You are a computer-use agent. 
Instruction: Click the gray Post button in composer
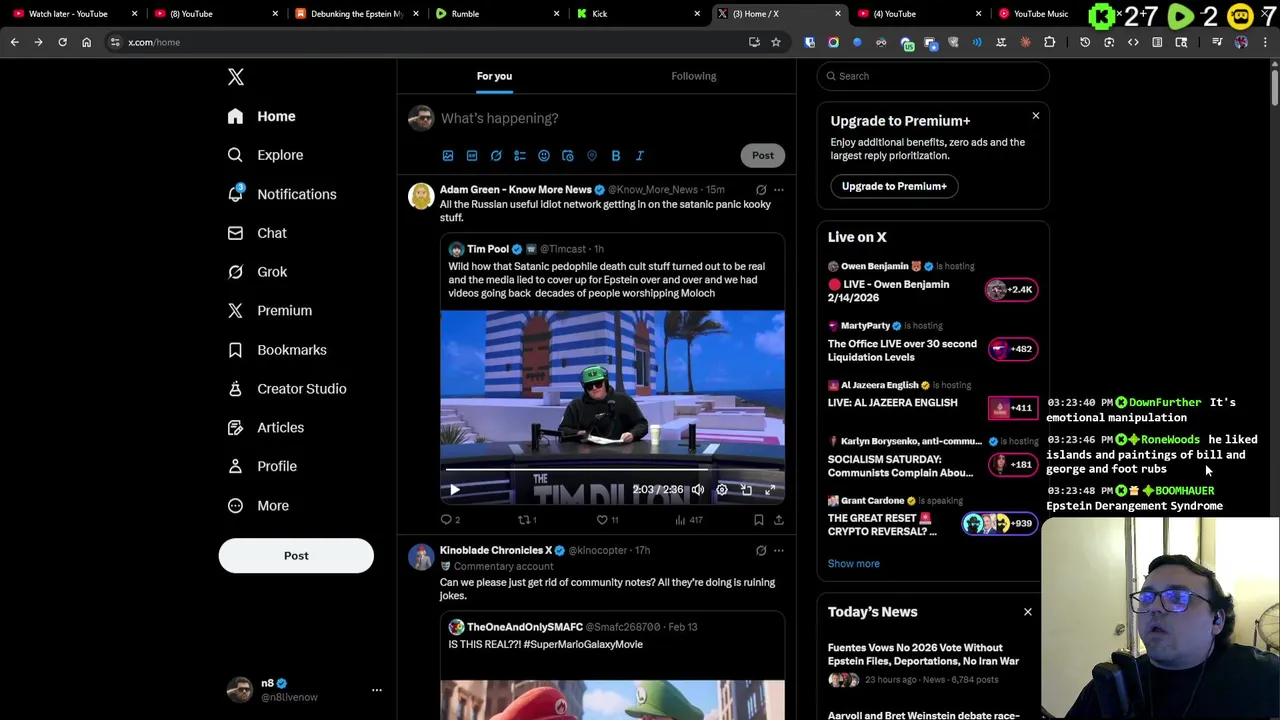pyautogui.click(x=763, y=155)
